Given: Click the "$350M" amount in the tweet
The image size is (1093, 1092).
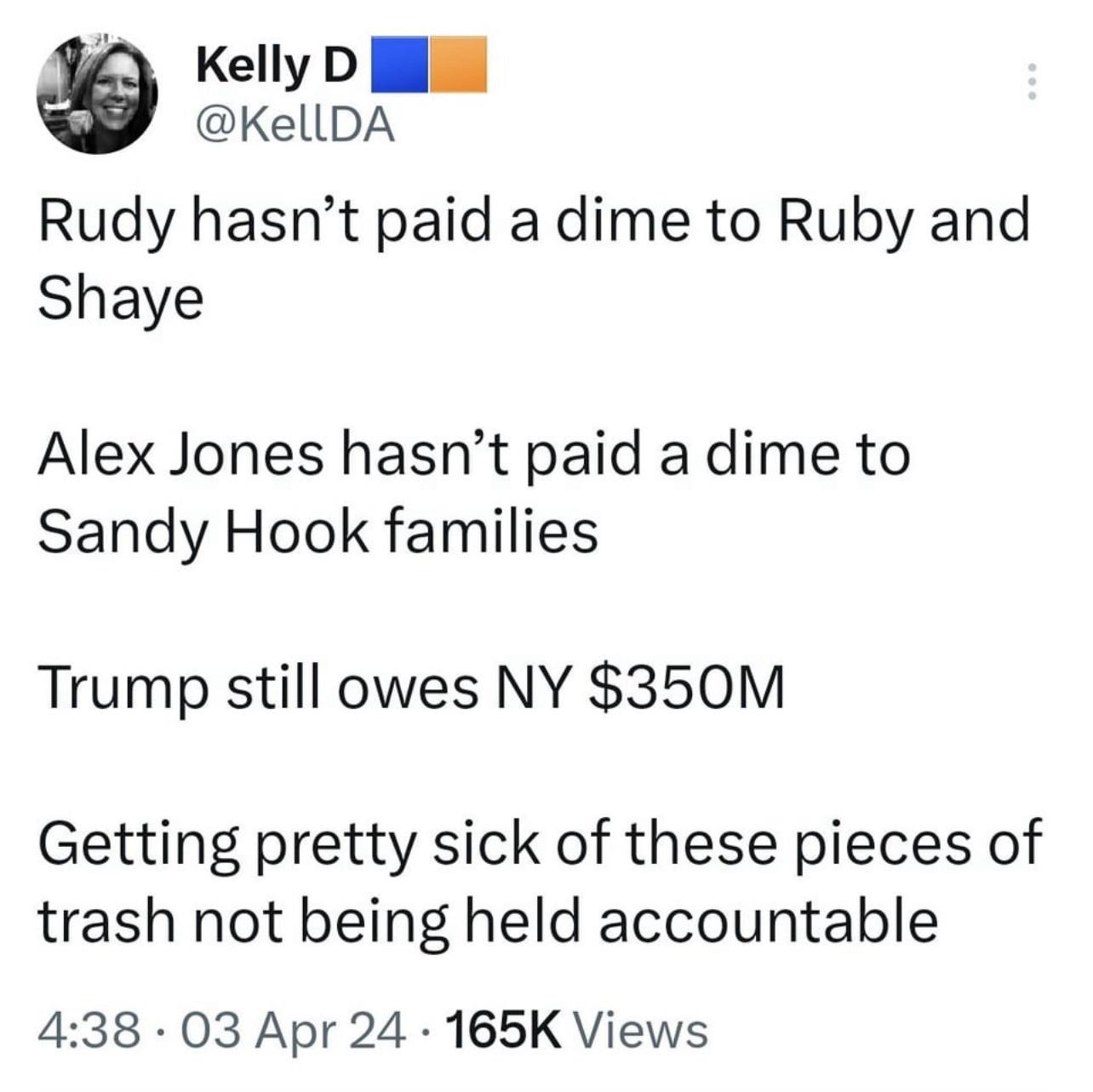Looking at the screenshot, I should pyautogui.click(x=687, y=688).
